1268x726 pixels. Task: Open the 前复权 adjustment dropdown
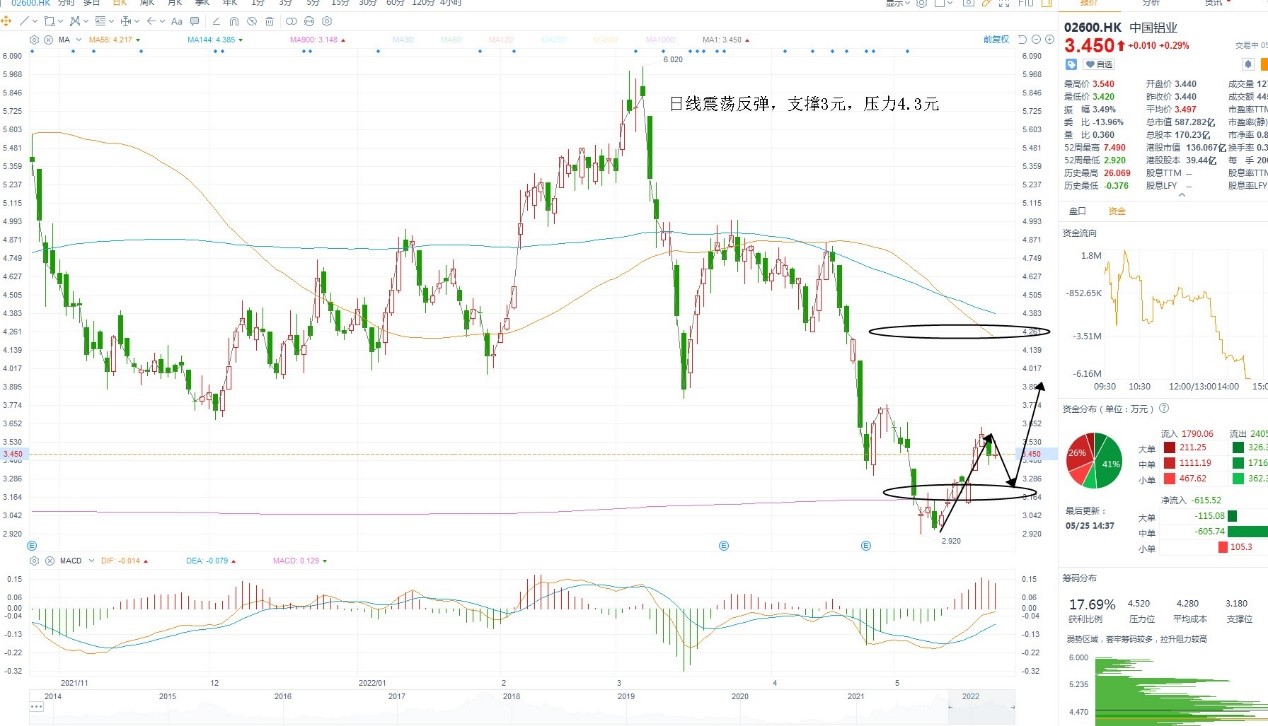[997, 39]
